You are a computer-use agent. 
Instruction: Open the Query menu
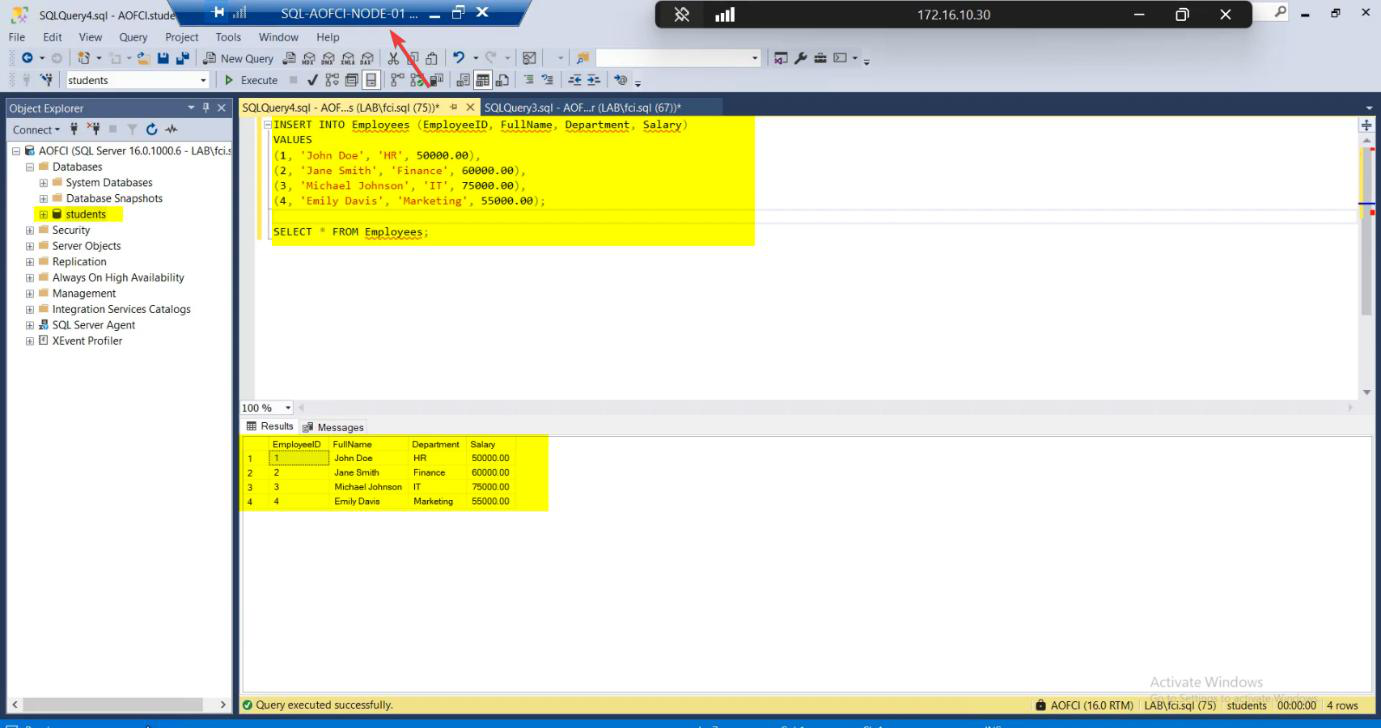click(133, 37)
